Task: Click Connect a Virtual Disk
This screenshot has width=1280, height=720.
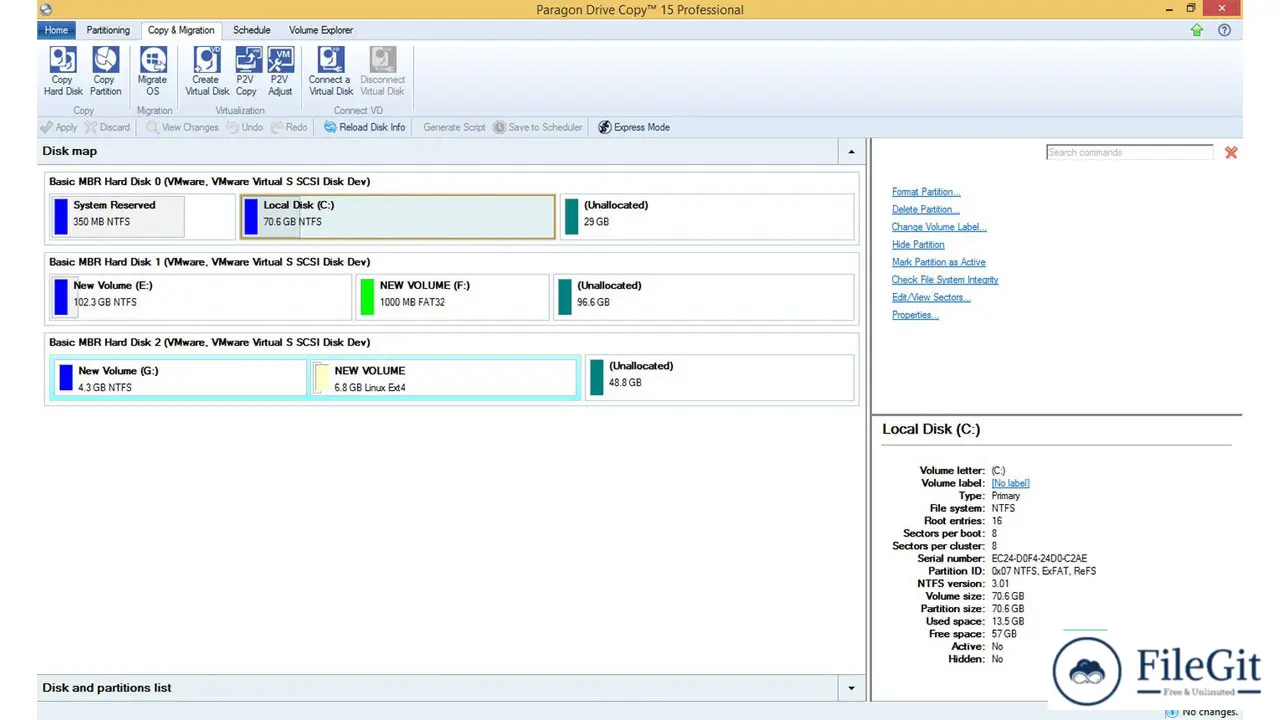Action: click(330, 71)
